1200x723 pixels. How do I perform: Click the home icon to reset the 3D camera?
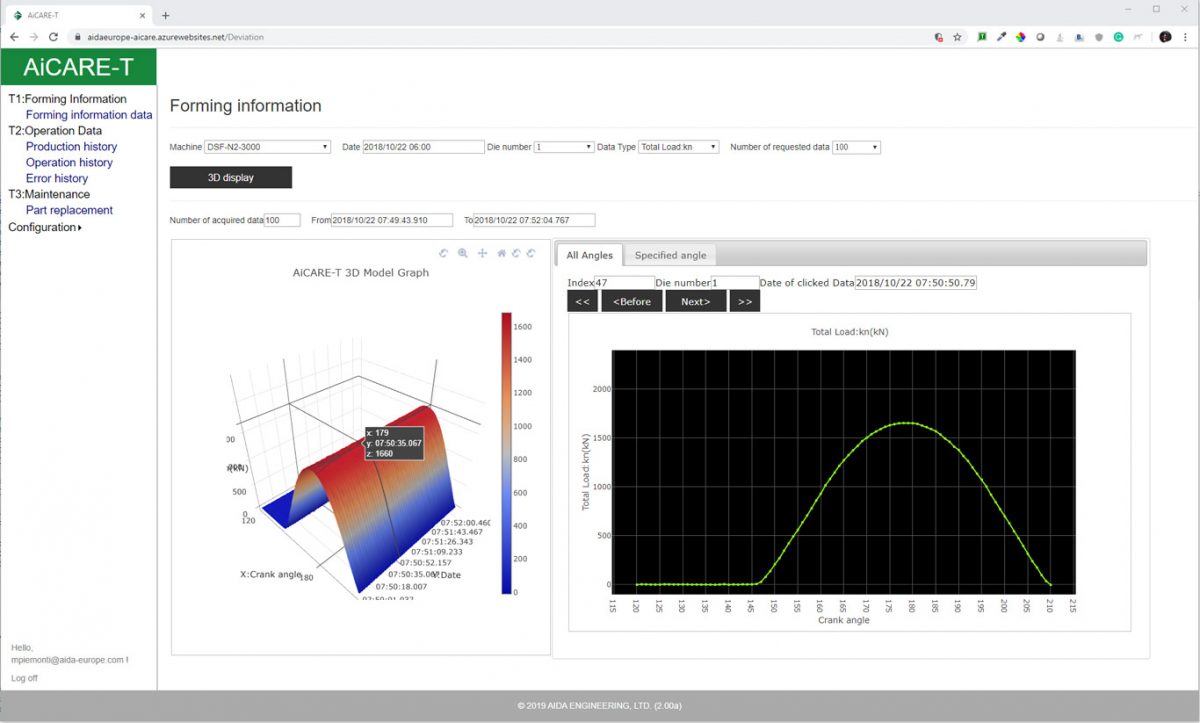point(502,253)
